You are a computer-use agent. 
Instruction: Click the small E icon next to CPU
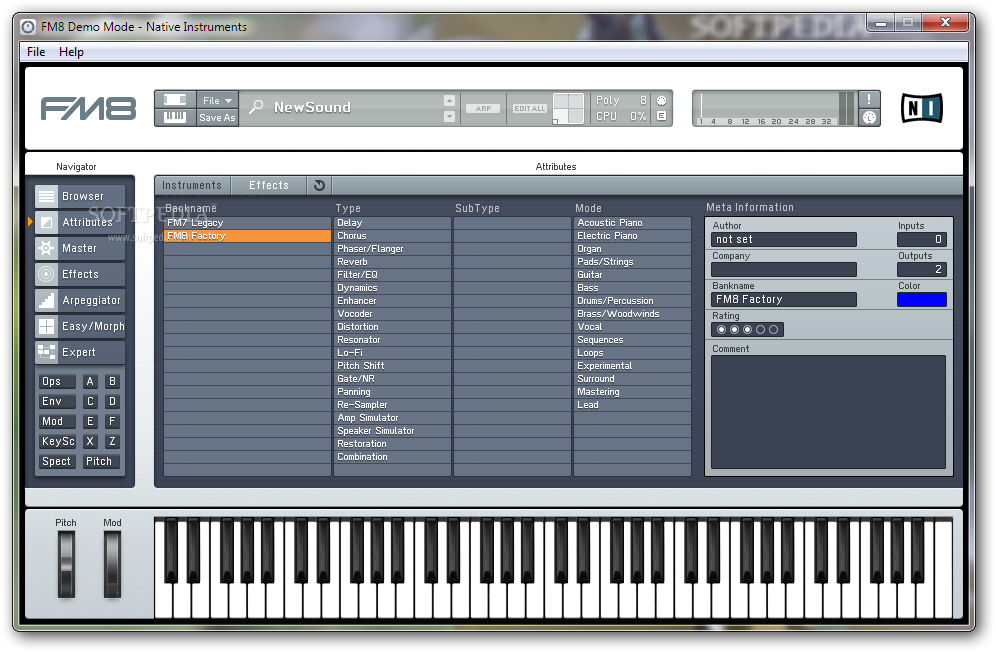coord(661,116)
